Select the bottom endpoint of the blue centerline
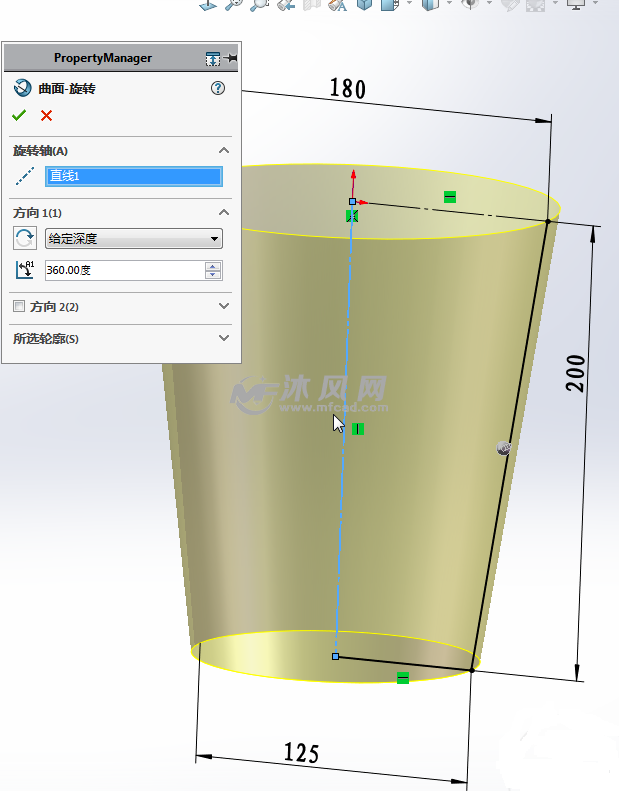 (x=335, y=656)
